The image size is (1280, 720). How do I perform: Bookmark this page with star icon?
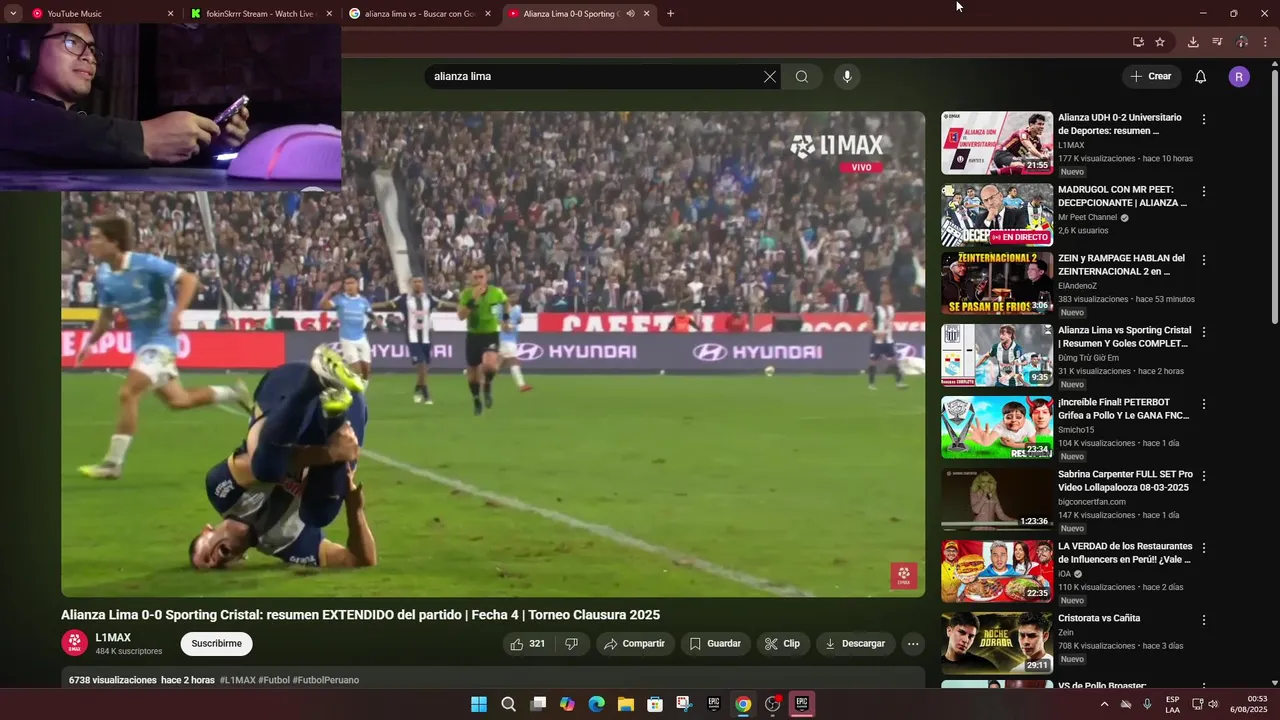[x=1160, y=42]
